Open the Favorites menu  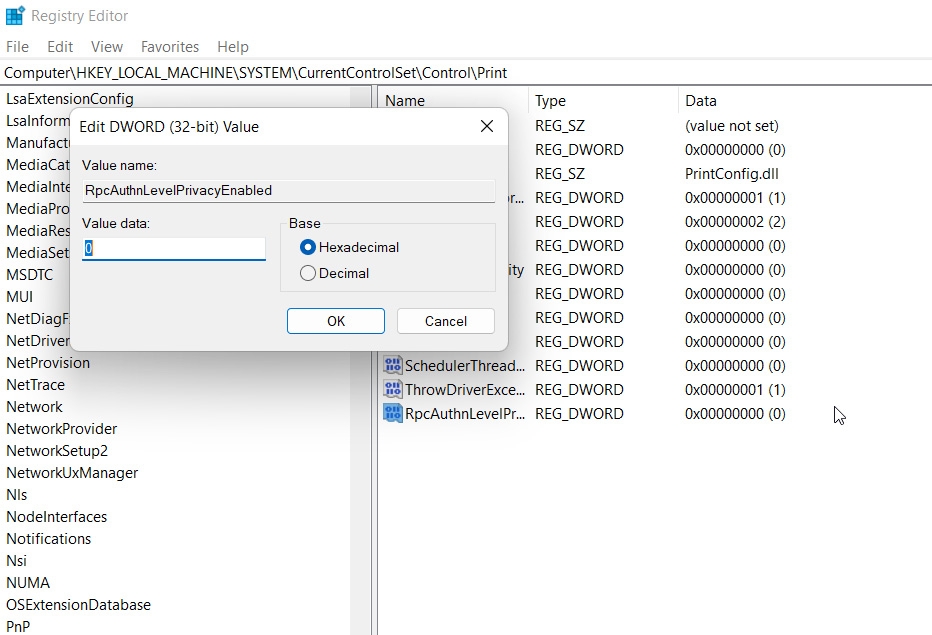(170, 46)
